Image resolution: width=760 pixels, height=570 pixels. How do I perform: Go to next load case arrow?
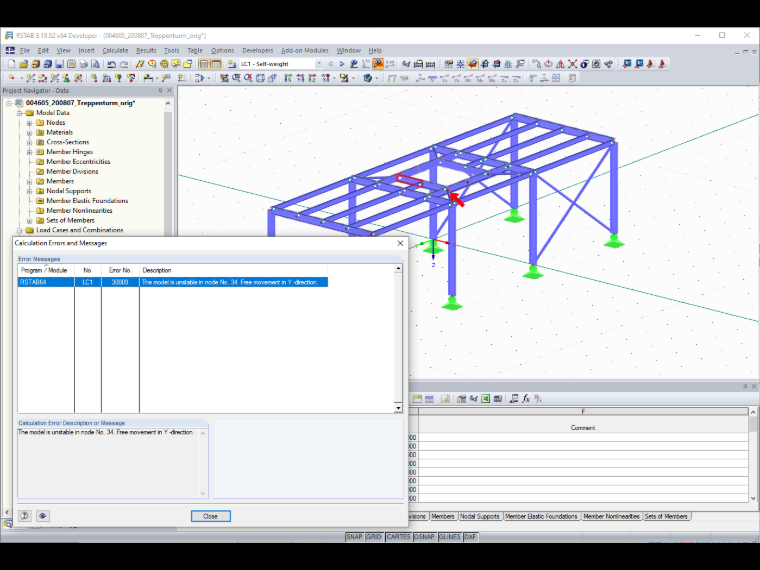(342, 63)
